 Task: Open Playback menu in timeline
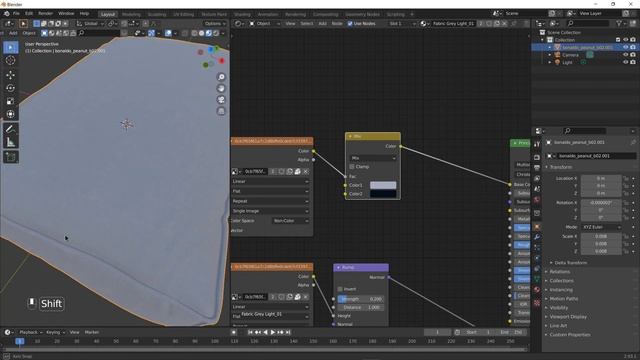[31, 332]
